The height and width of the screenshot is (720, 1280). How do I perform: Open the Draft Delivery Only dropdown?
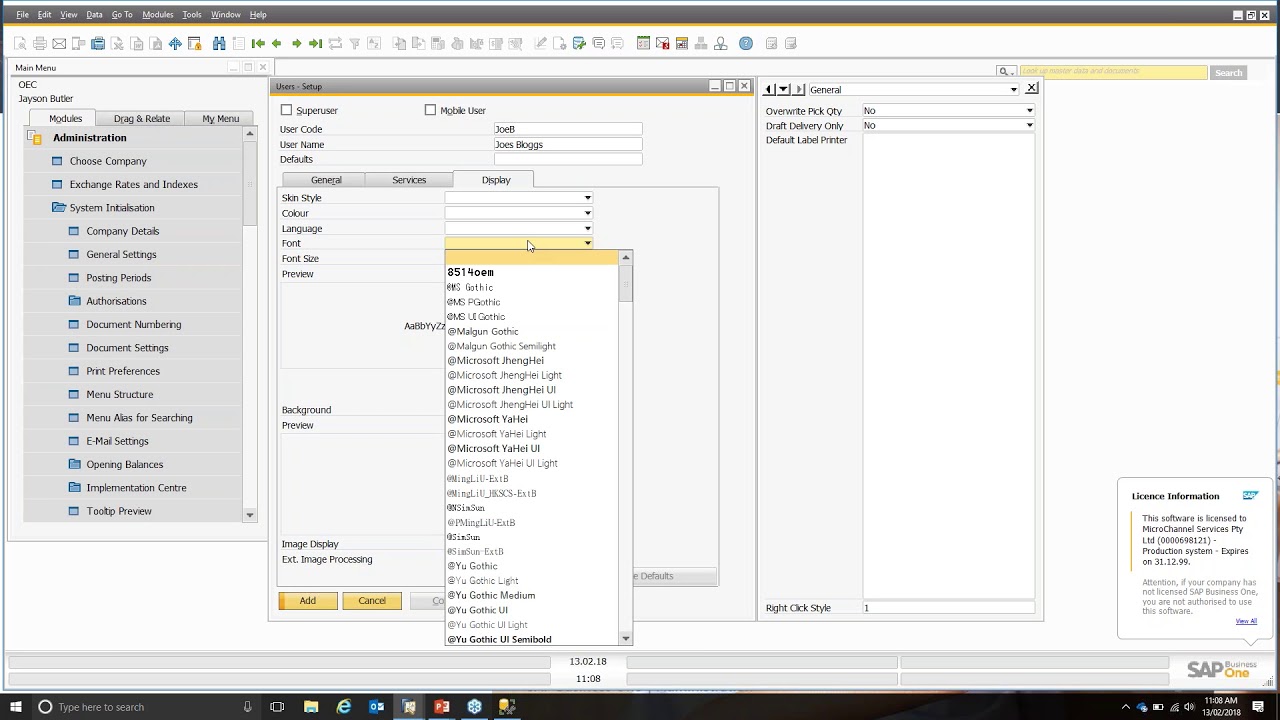1029,126
